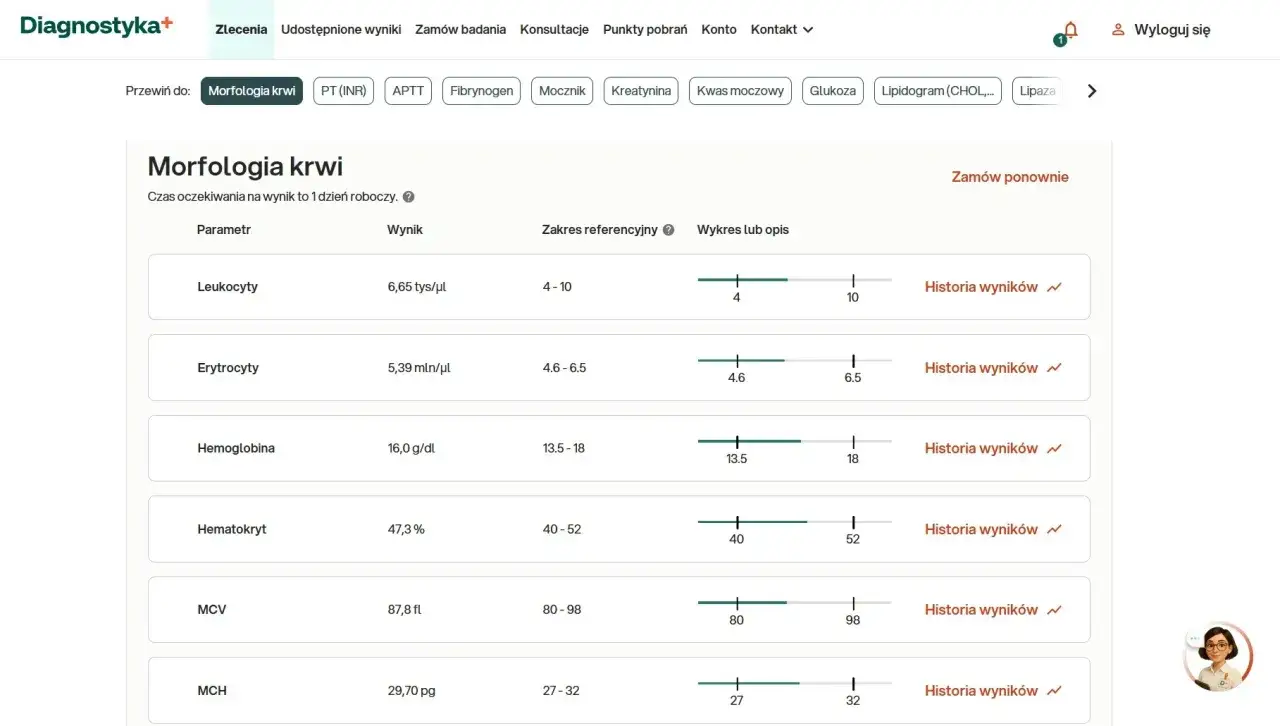This screenshot has height=726, width=1280.
Task: Click Zamów ponownie link
Action: coord(1009,177)
